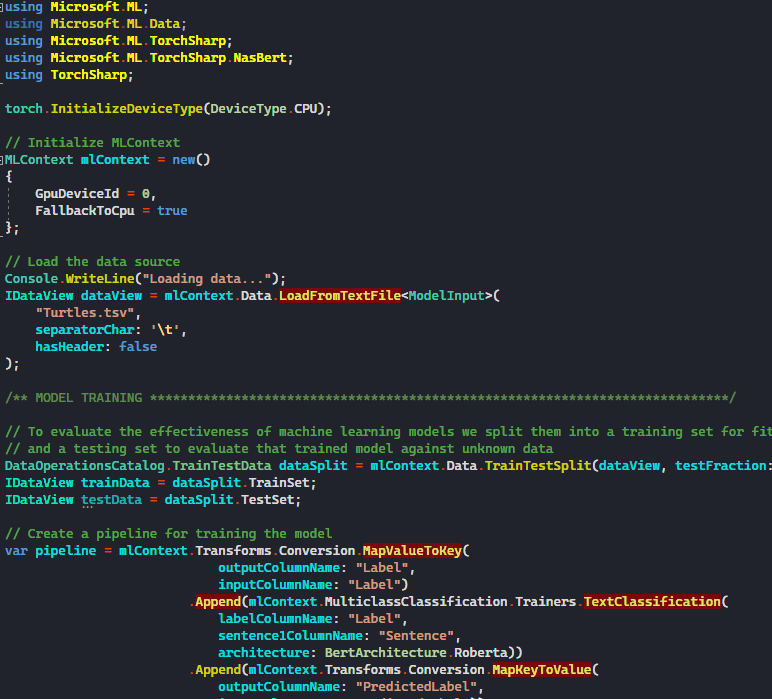Click the Initialize MLContext comment

pos(93,143)
